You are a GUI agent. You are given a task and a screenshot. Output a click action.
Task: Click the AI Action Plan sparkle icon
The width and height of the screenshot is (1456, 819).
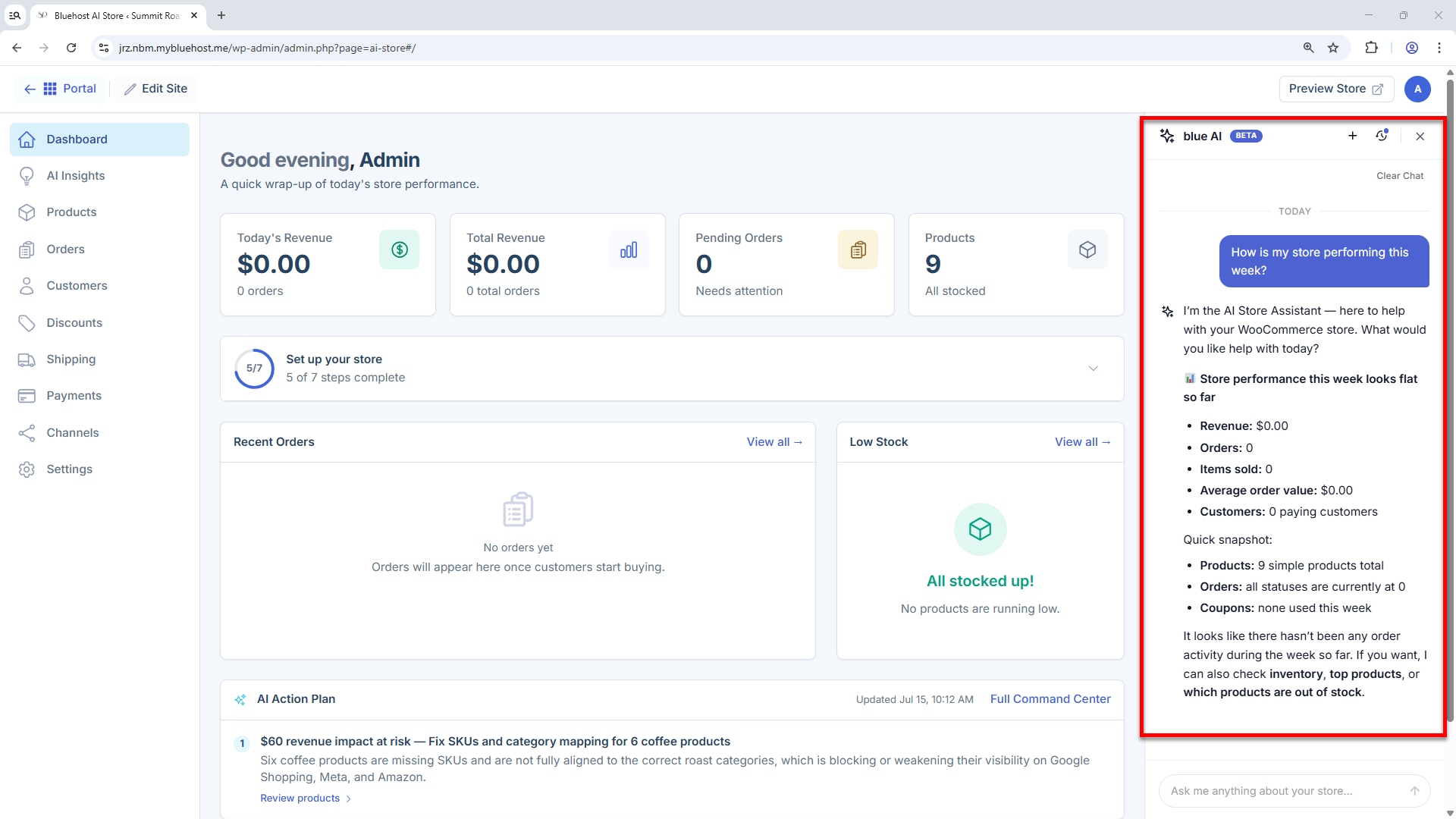pos(240,699)
